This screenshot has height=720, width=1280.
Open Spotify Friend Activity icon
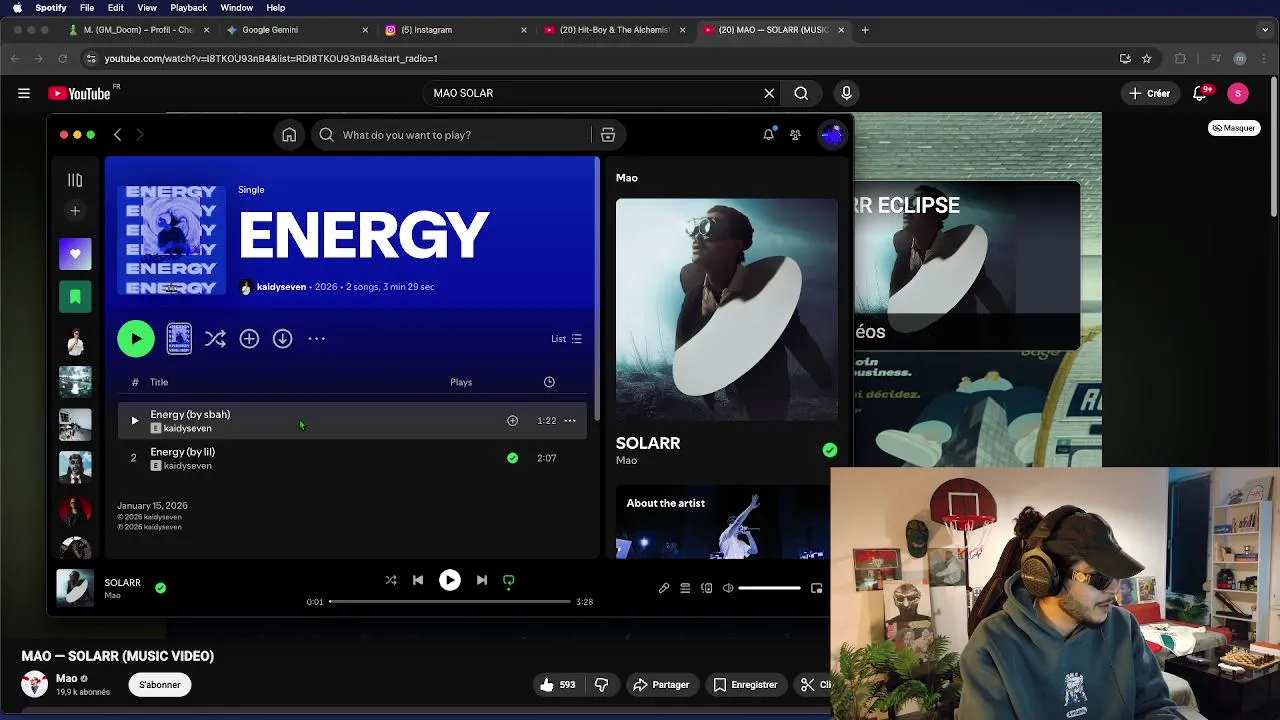coord(795,135)
